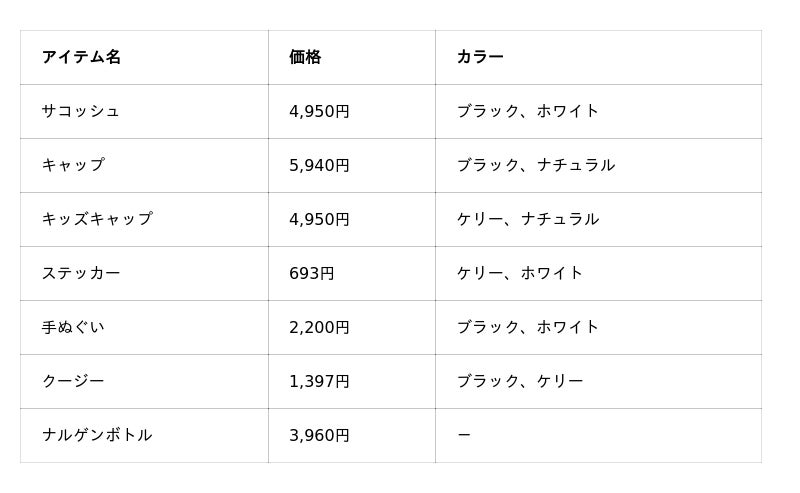Click the ケリー、ナチュラル color cell

(x=528, y=219)
